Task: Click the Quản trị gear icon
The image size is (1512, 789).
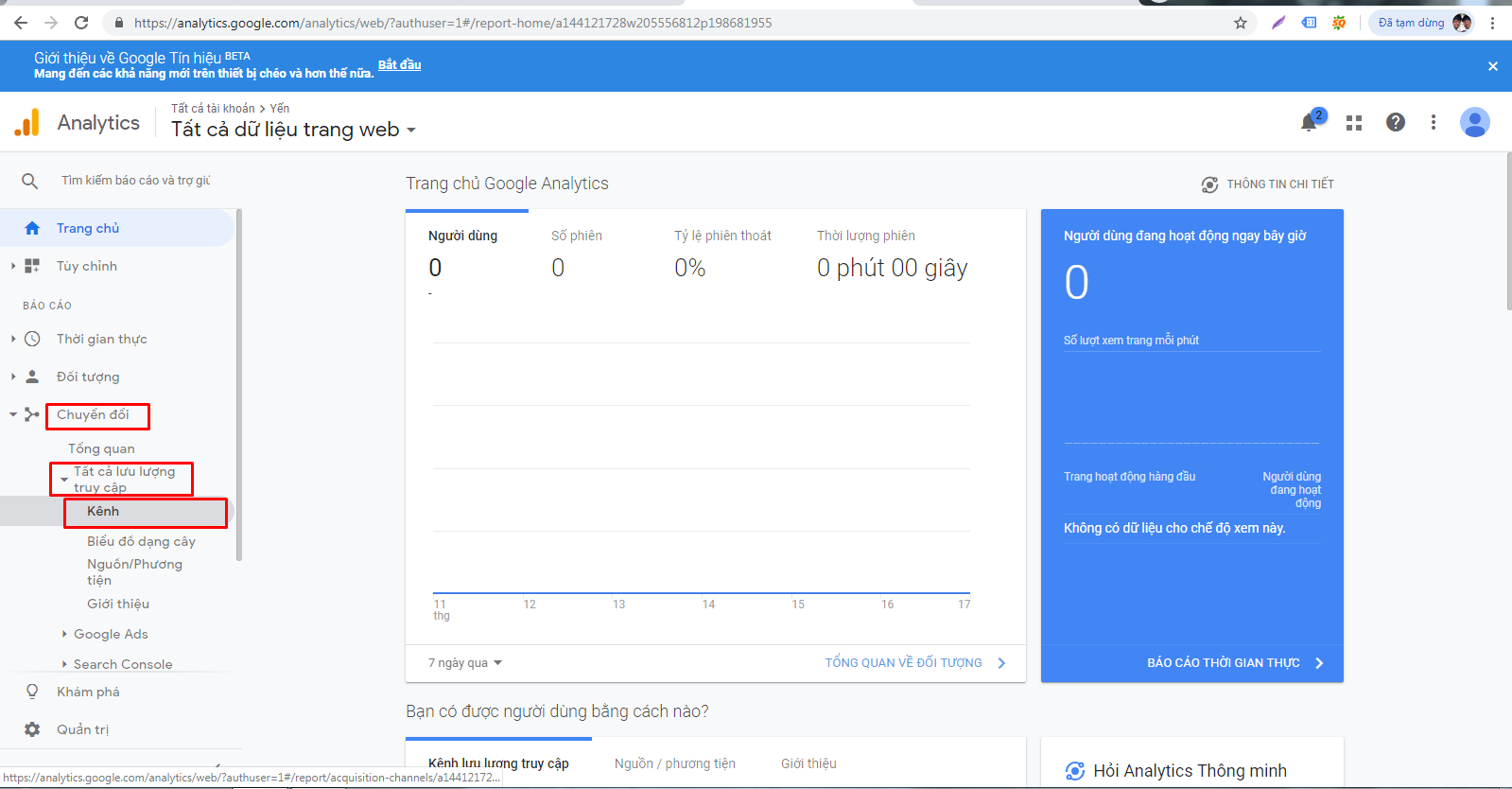Action: [x=32, y=729]
